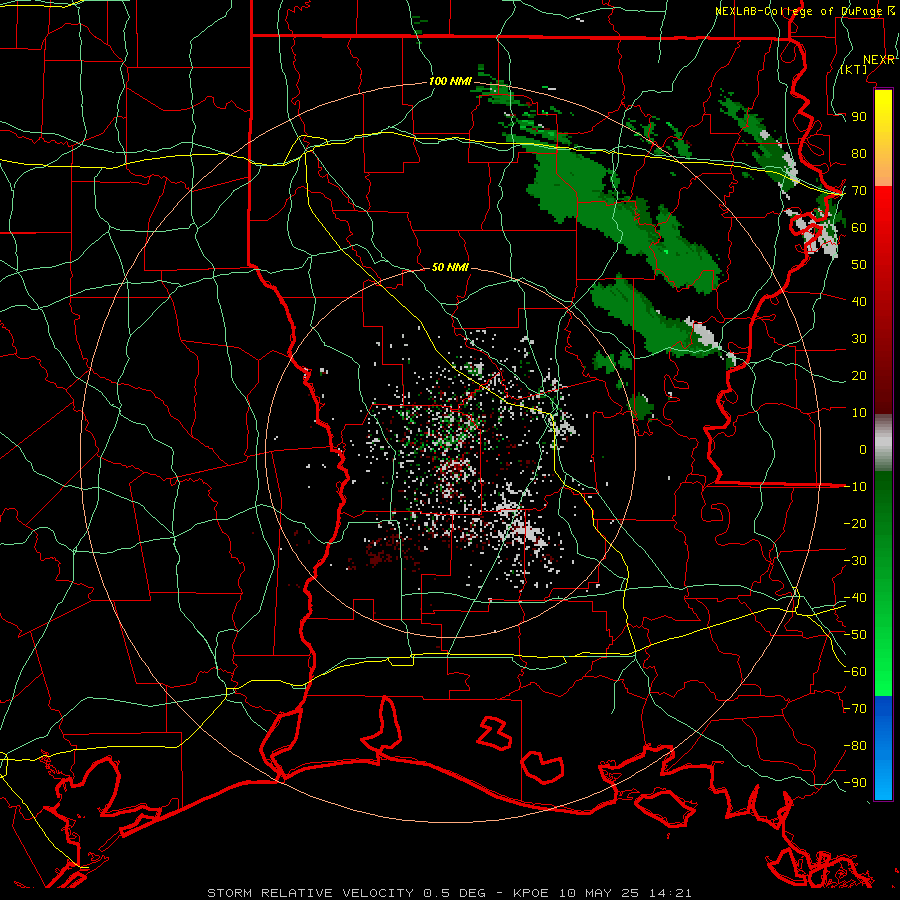Click the -10 value on the velocity scale
This screenshot has width=900, height=900.
click(855, 487)
